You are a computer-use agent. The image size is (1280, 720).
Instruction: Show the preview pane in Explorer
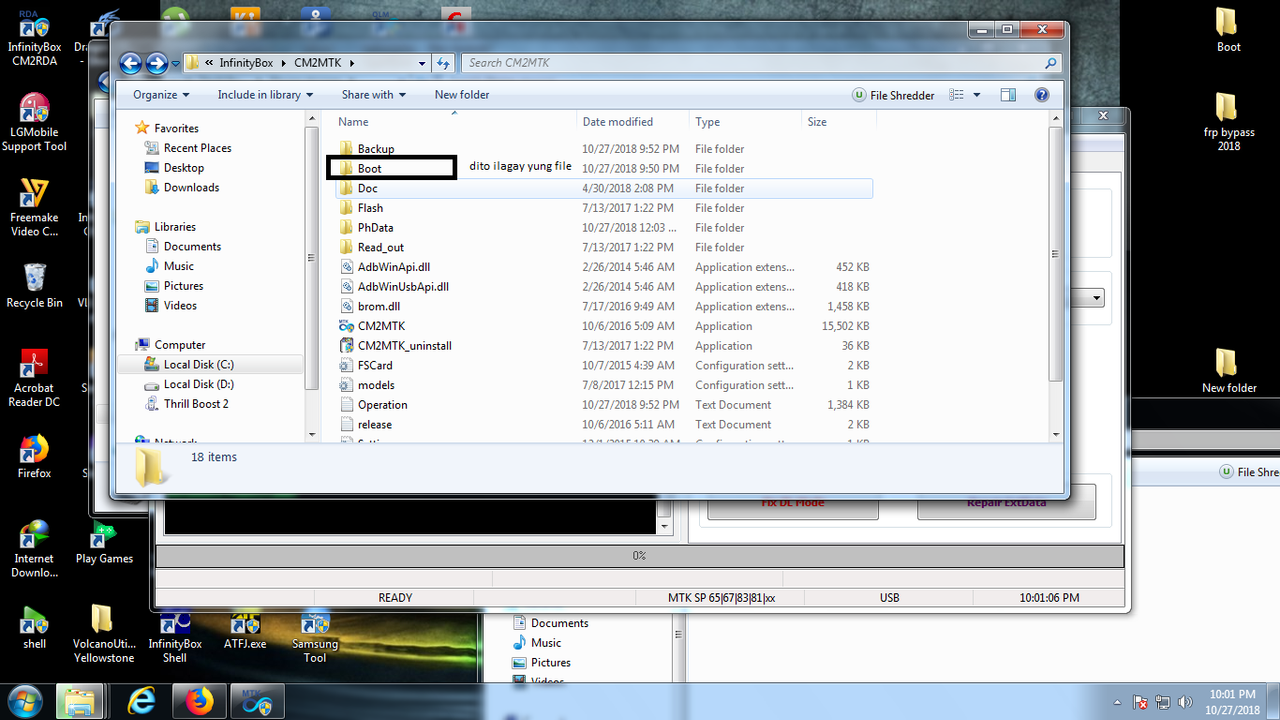[1008, 95]
